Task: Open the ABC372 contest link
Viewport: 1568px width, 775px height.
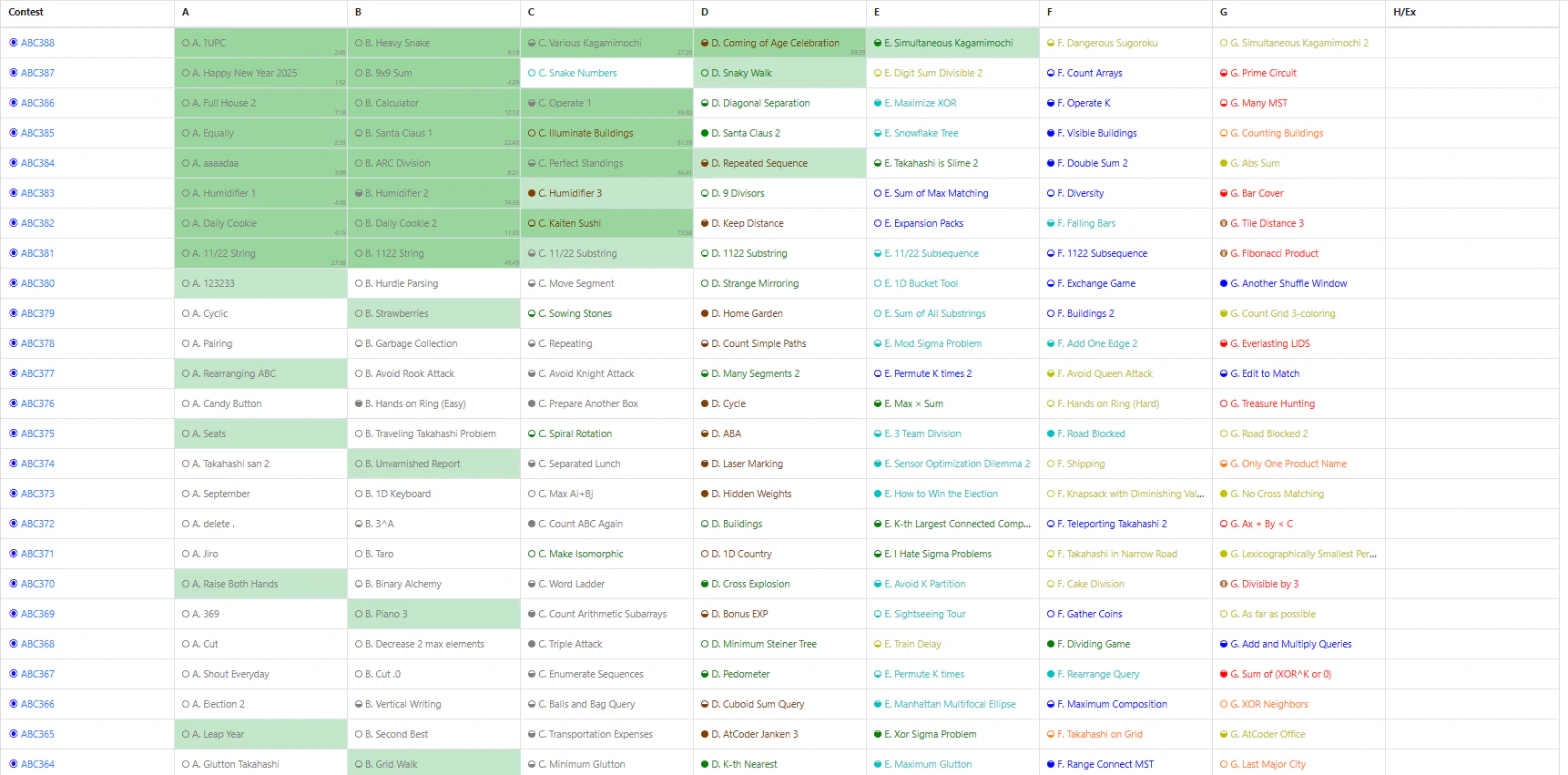Action: click(37, 524)
